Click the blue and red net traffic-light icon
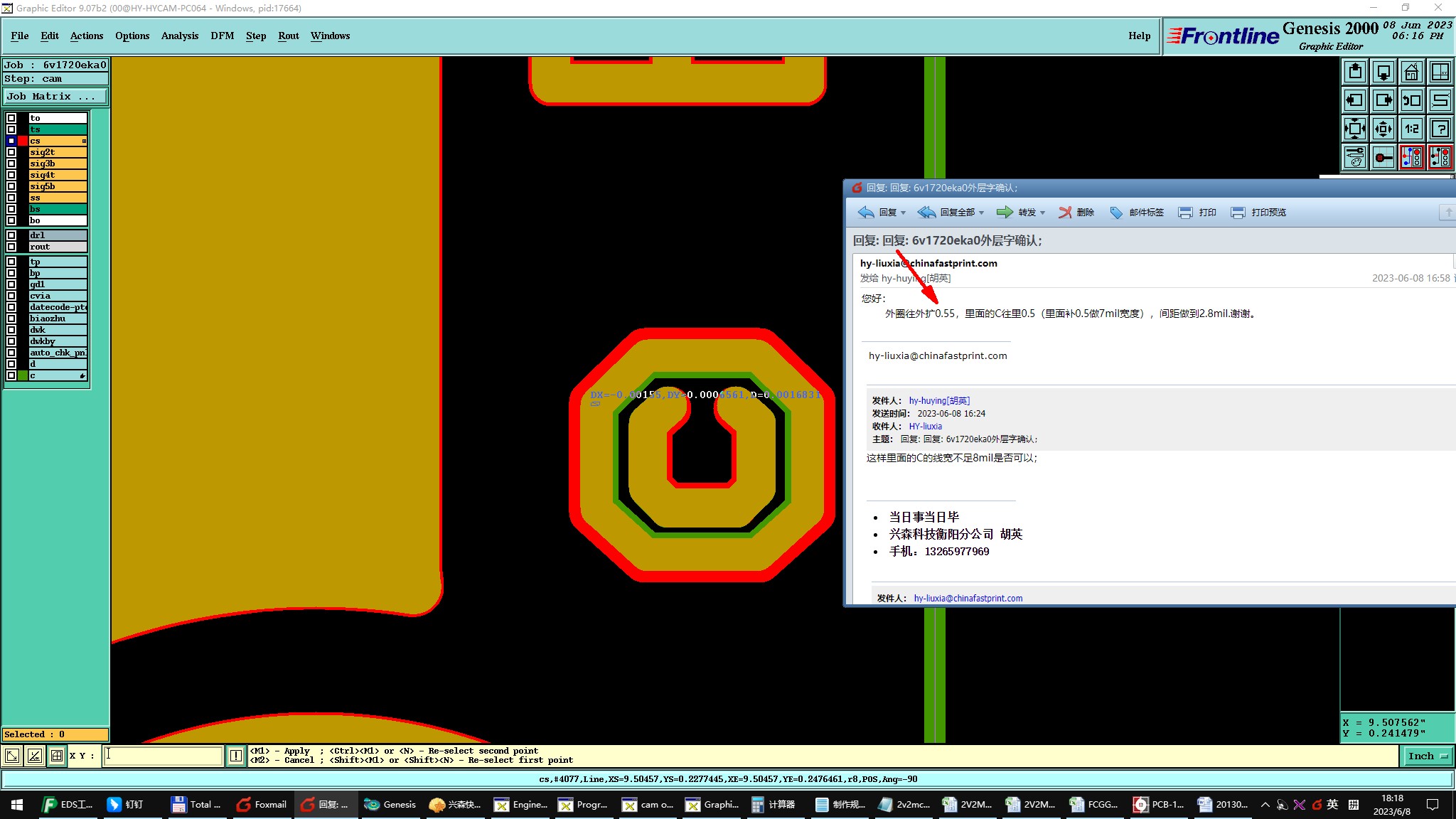This screenshot has width=1456, height=819. [1411, 157]
